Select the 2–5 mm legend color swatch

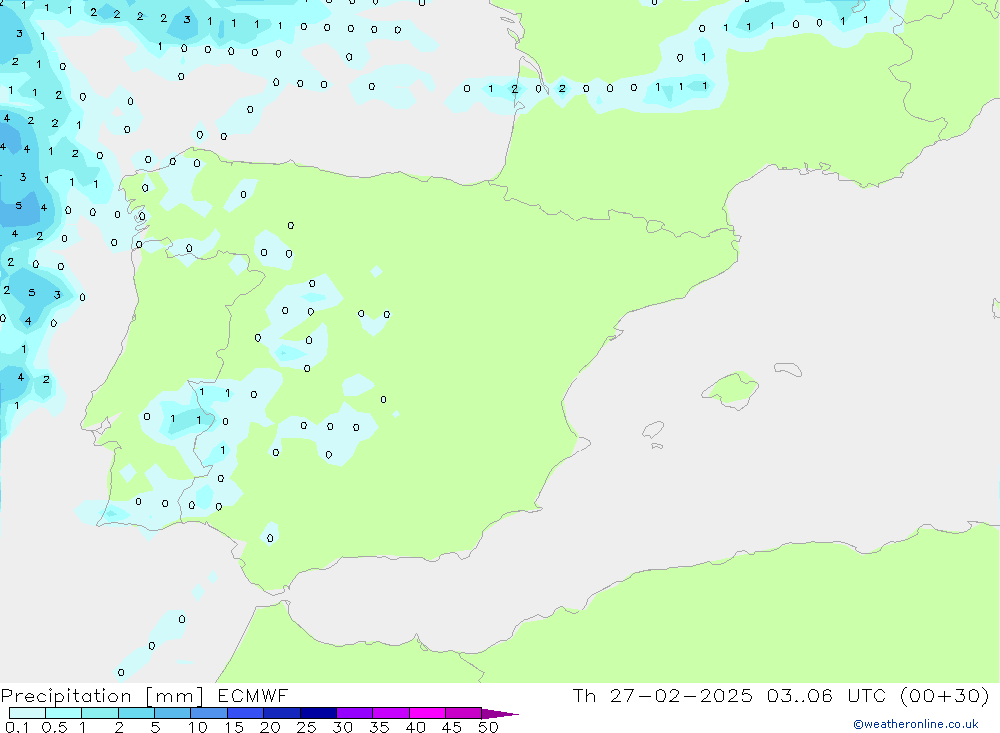pos(136,713)
